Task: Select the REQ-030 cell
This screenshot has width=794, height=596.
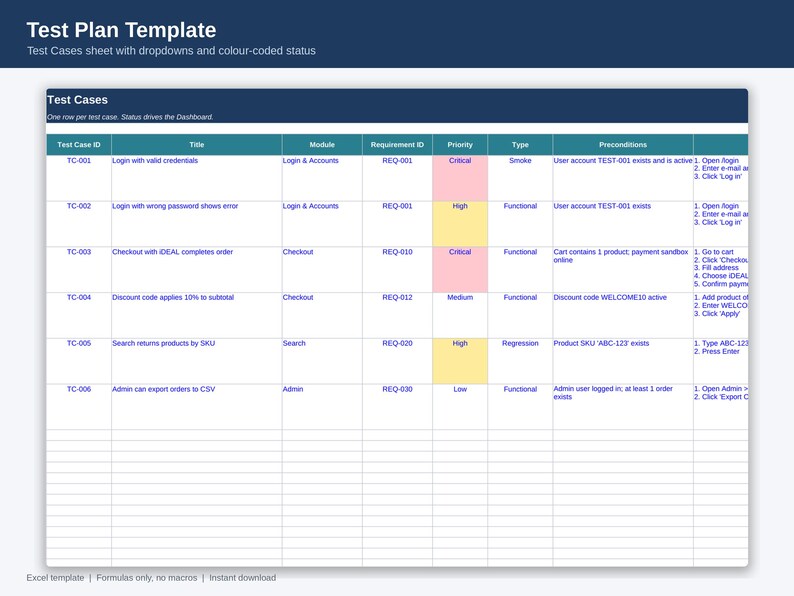Action: coord(398,407)
